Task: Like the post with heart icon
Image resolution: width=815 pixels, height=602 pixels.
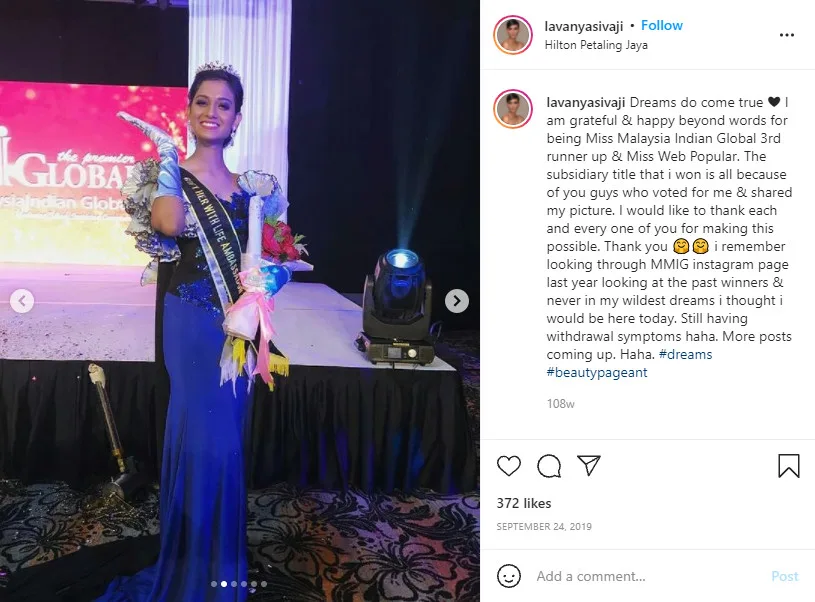Action: click(x=508, y=465)
